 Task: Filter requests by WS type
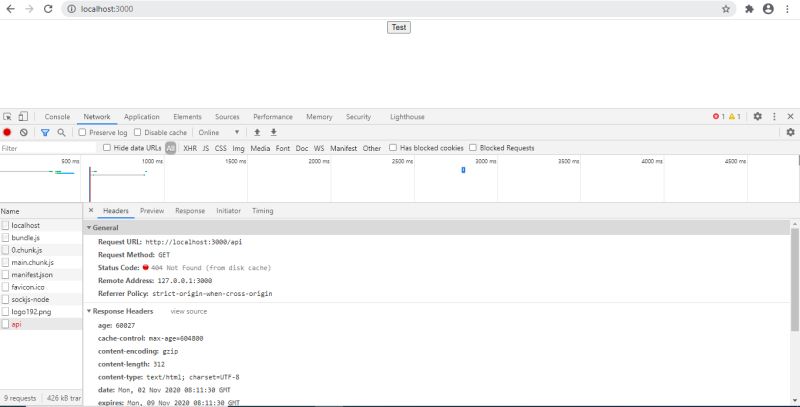tap(319, 148)
